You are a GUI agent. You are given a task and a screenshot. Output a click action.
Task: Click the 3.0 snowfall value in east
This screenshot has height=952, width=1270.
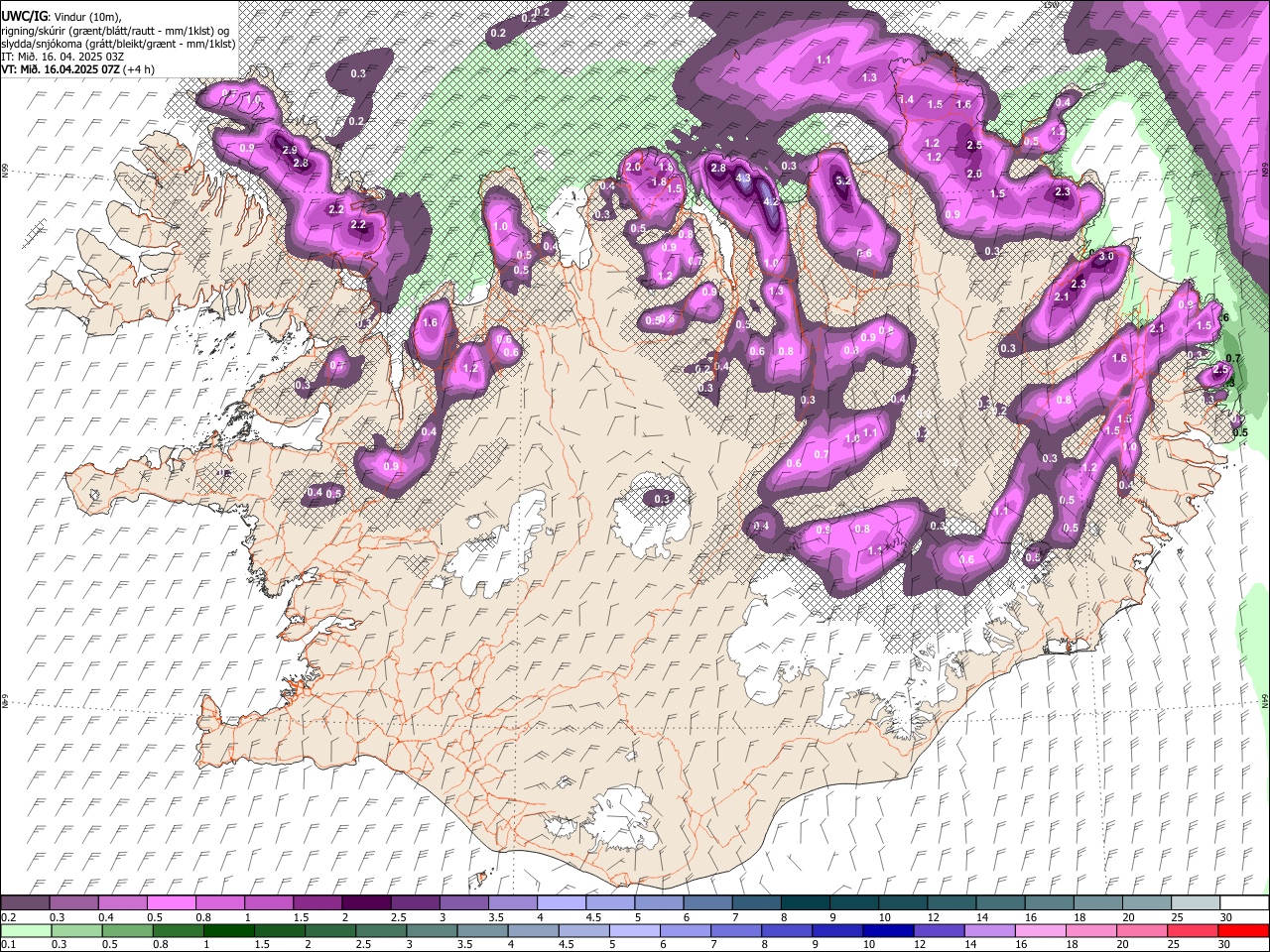click(1107, 257)
